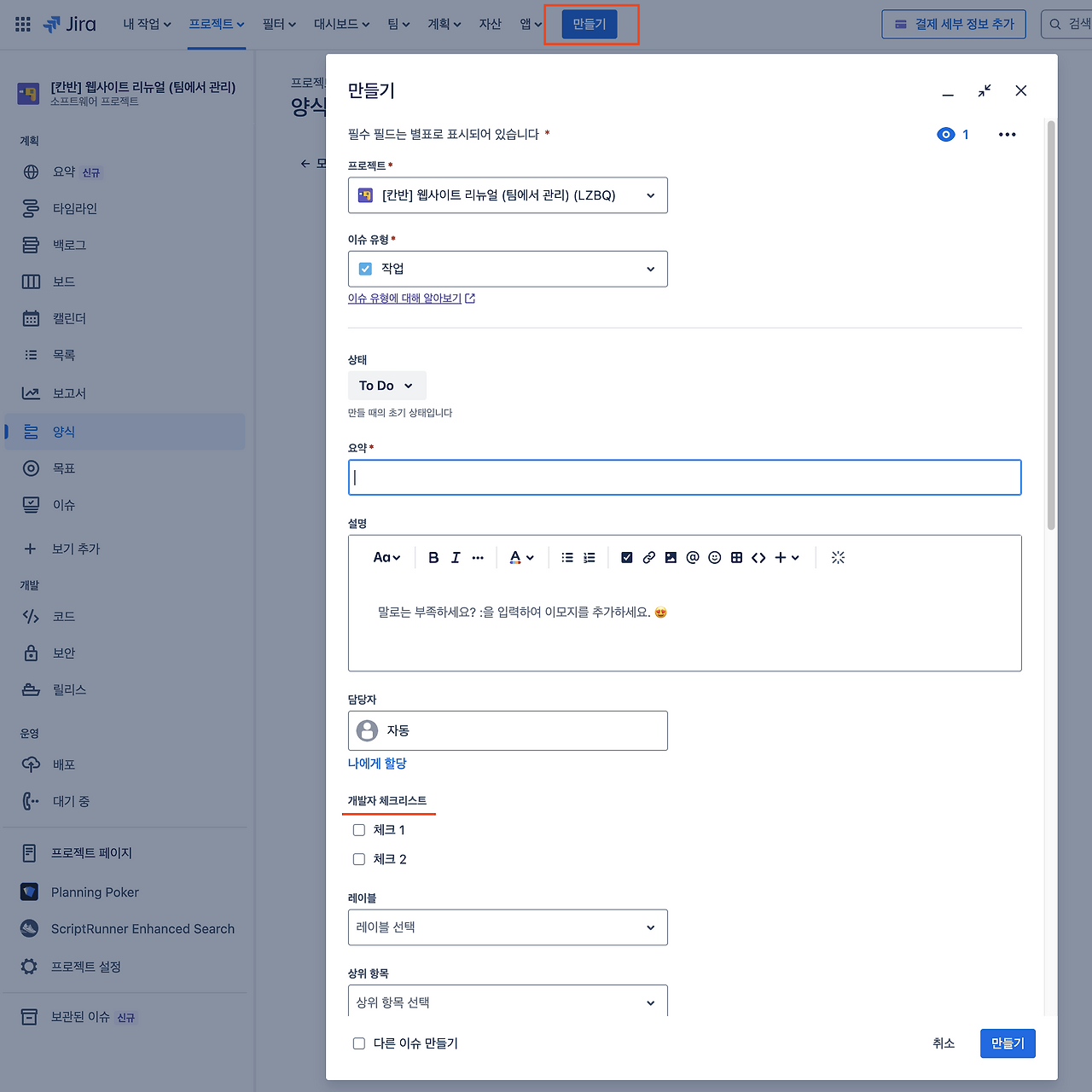Click the AI sparkle icon in toolbar

click(838, 557)
